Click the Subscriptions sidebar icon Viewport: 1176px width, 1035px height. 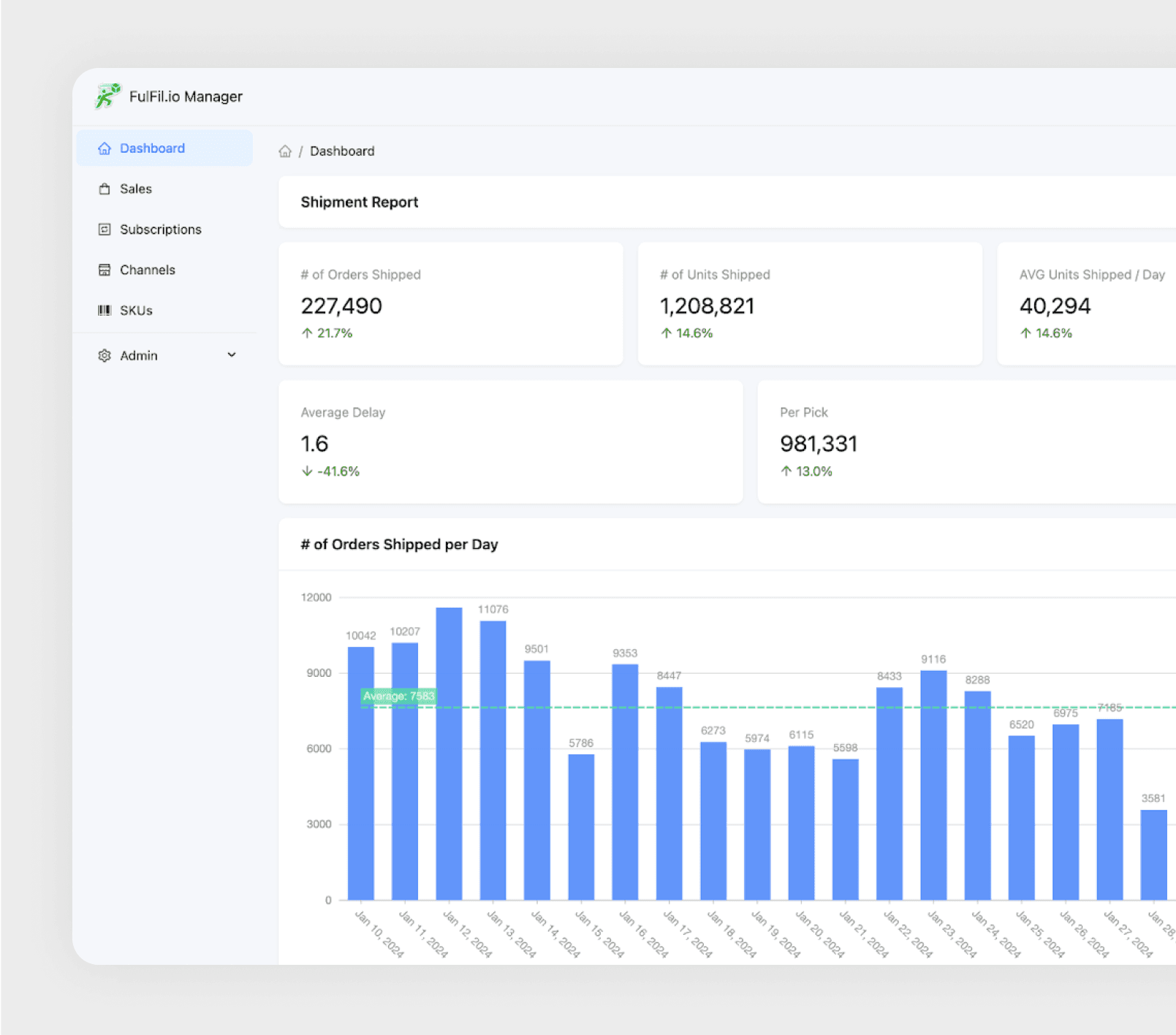[x=105, y=230]
